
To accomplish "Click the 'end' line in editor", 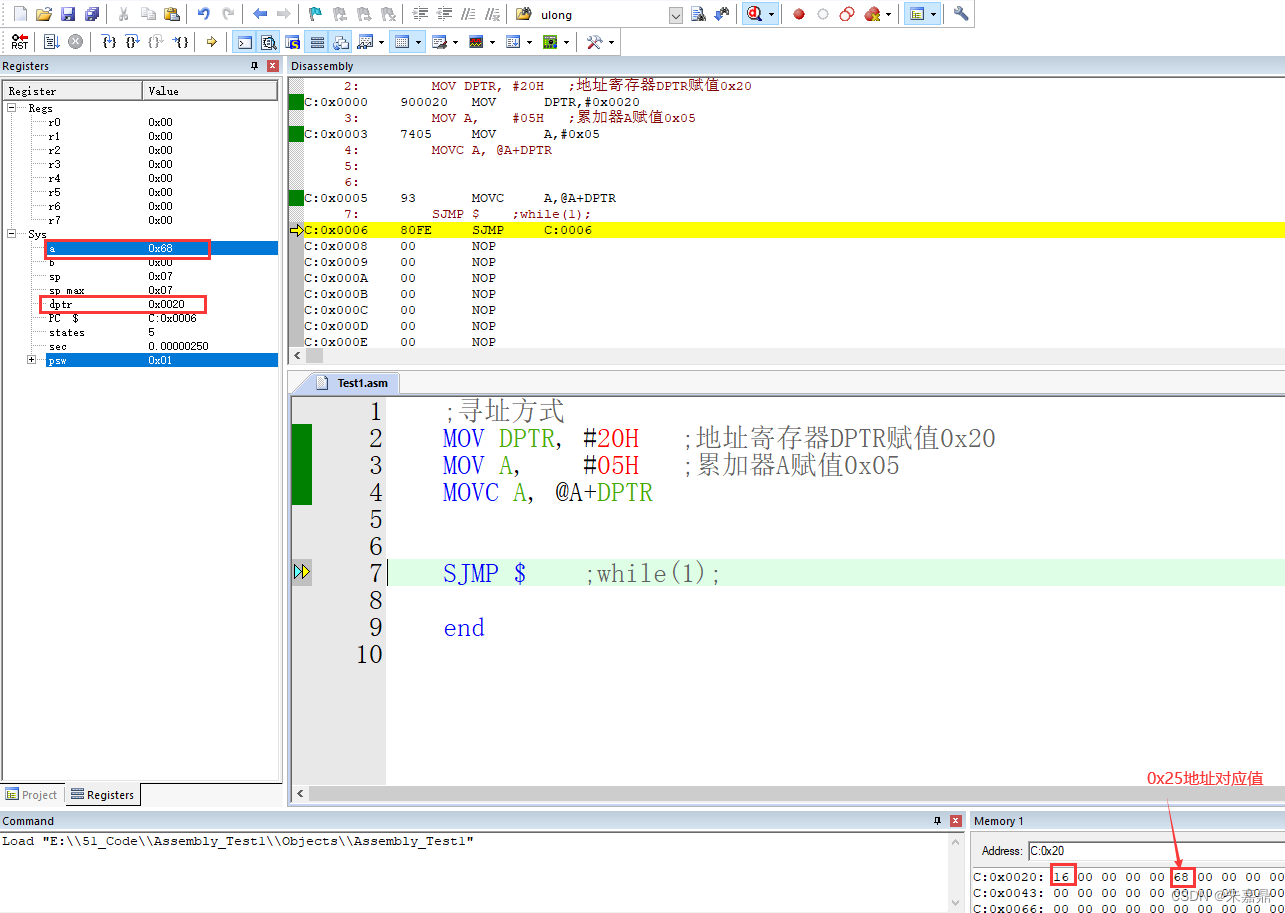I will coord(464,628).
